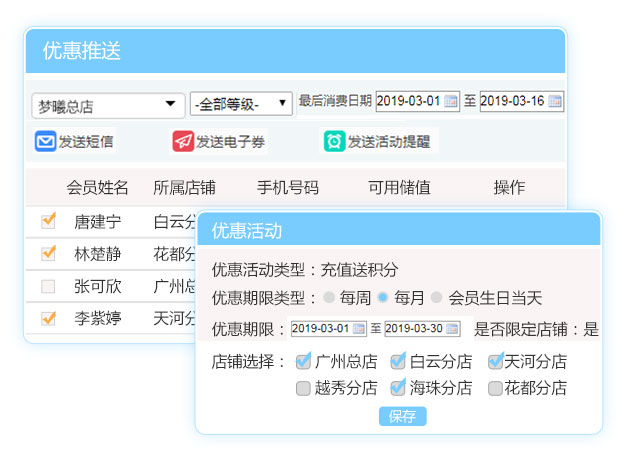639x465 pixels.
Task: Click the red paper-plane 发送电子券 icon
Action: point(183,142)
